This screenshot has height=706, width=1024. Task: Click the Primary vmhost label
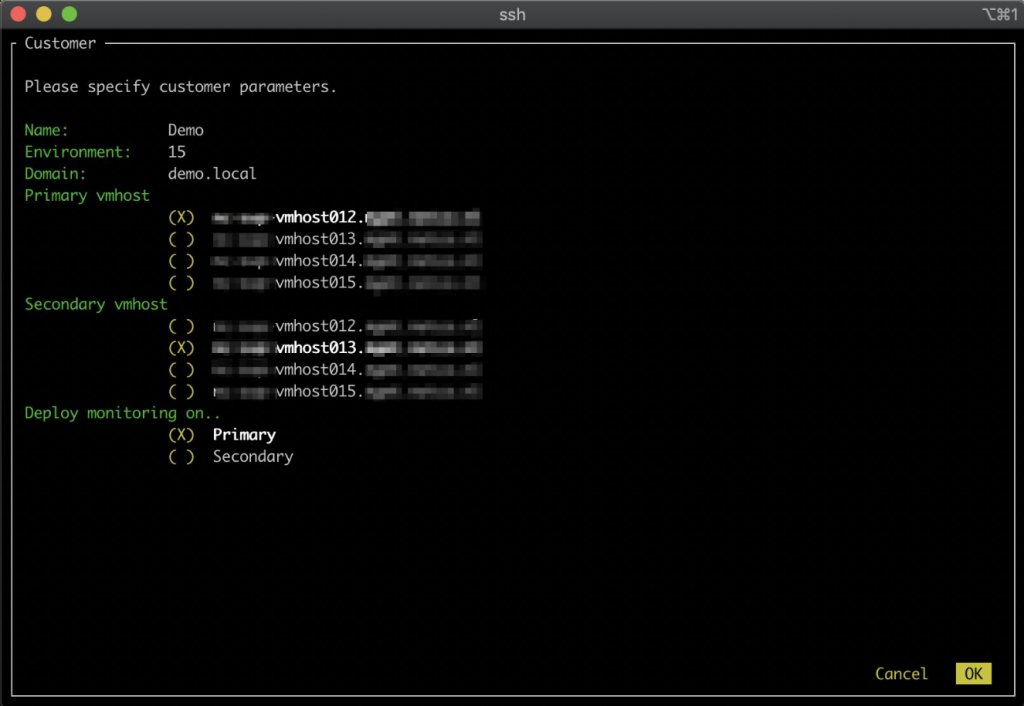[x=87, y=195]
